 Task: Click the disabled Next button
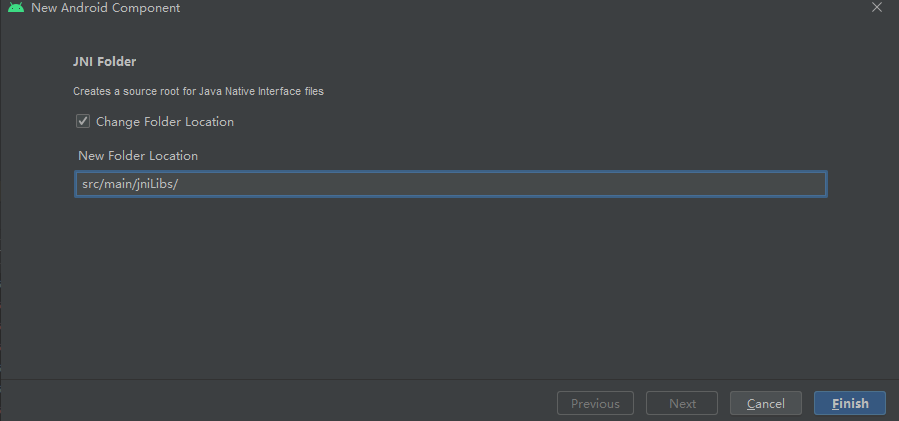(682, 403)
